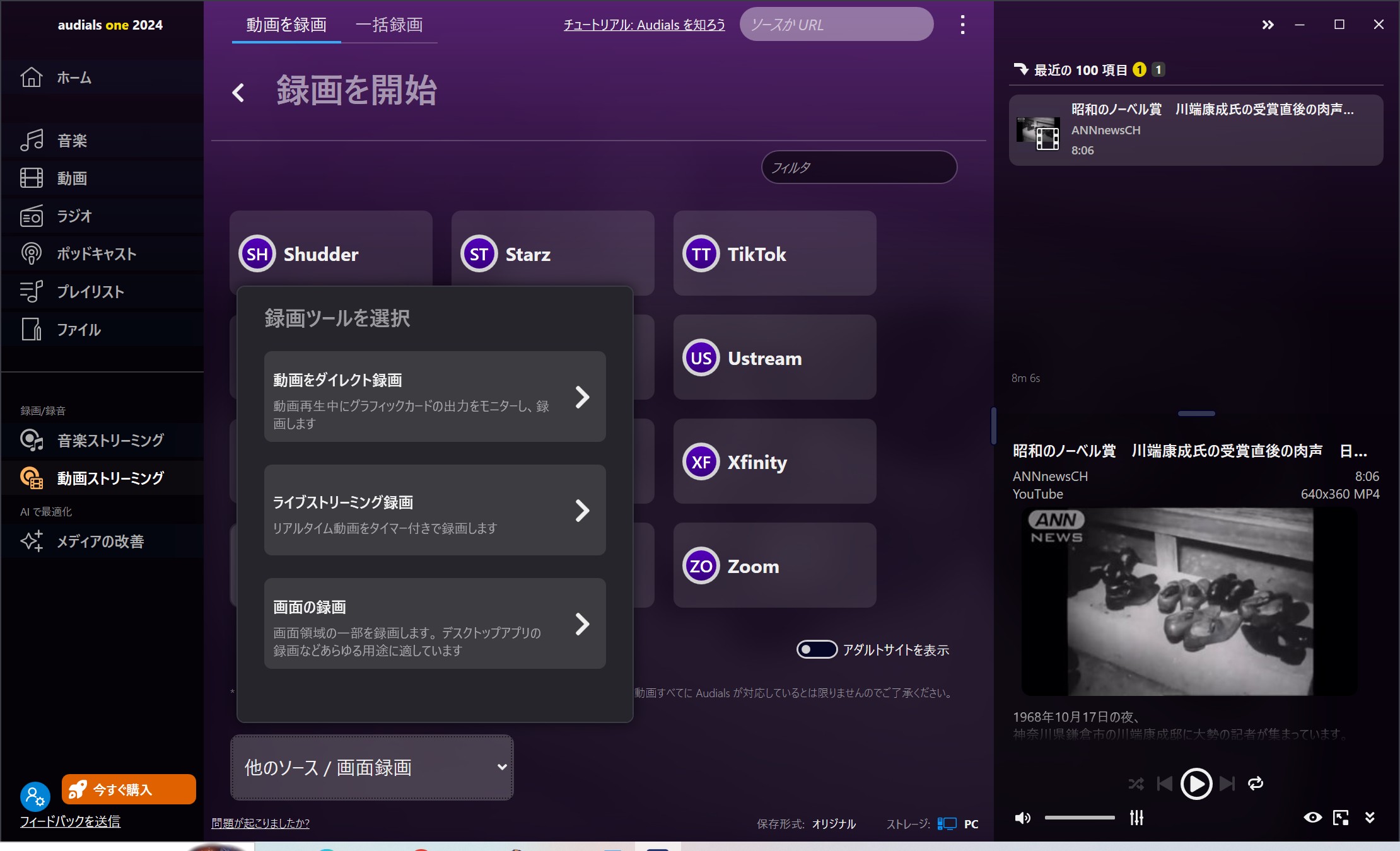Open the ポッドキャスト podcast section

coord(102,254)
